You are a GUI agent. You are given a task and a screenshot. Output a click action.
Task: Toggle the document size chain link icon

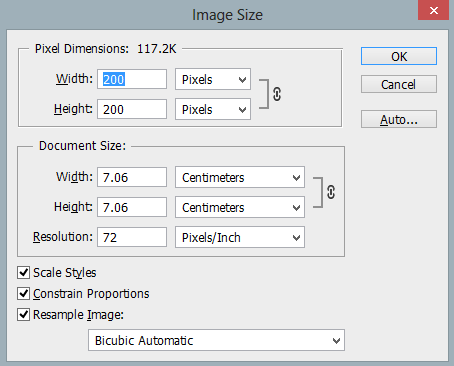click(331, 192)
